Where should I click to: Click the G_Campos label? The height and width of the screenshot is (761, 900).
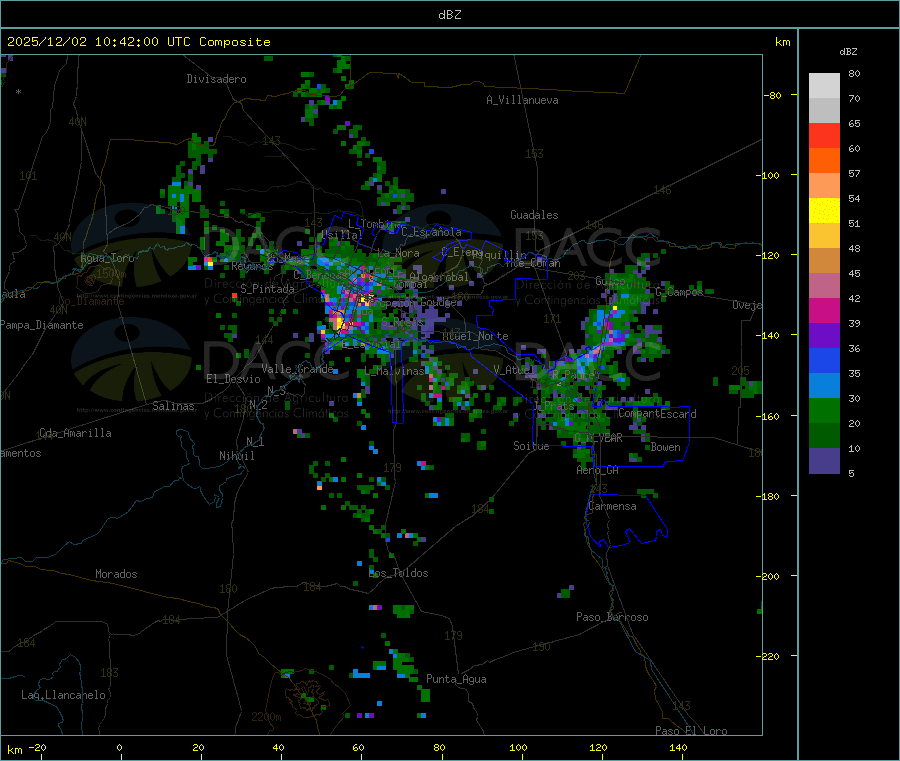678,292
